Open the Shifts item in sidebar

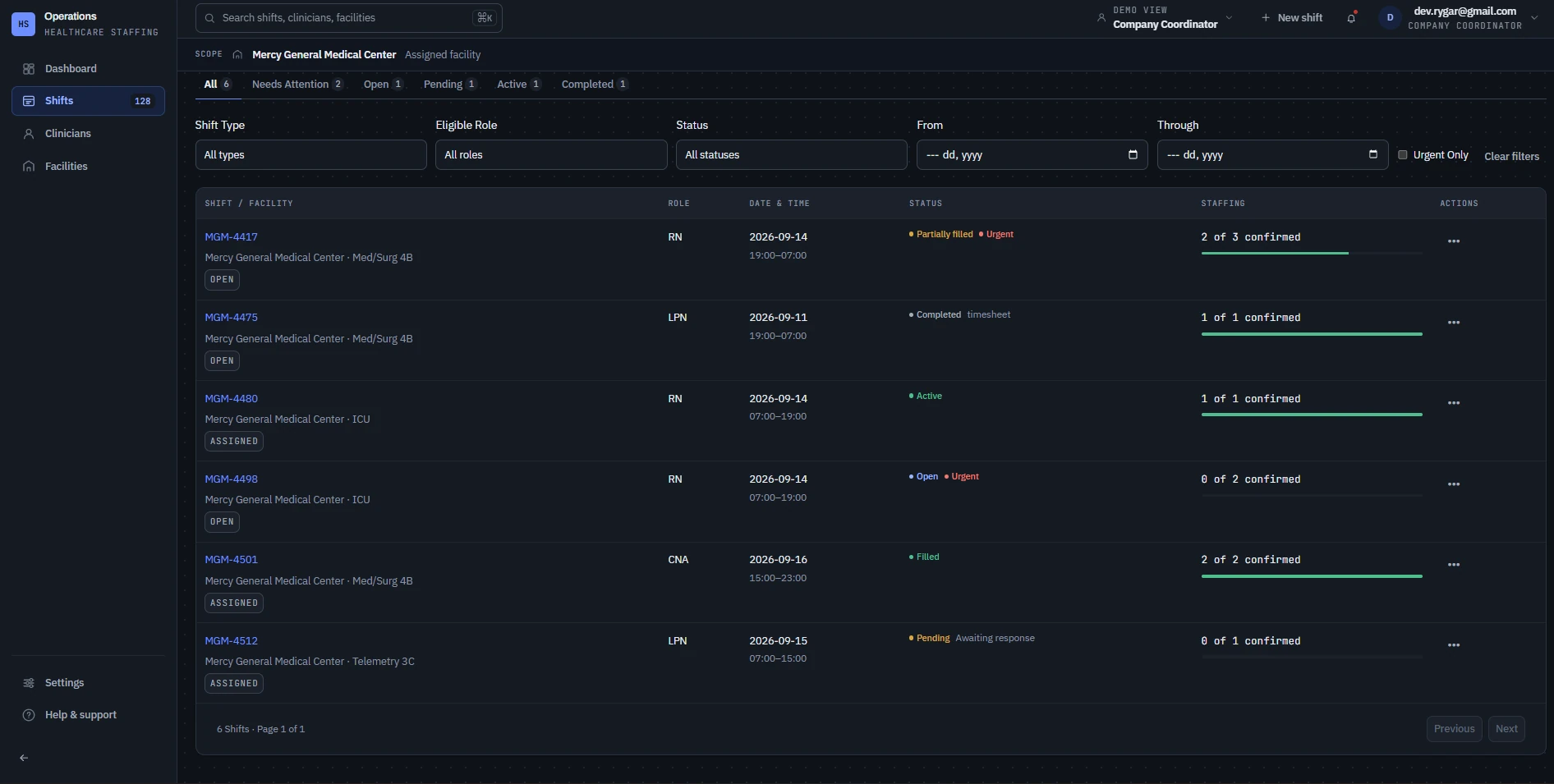pos(88,101)
